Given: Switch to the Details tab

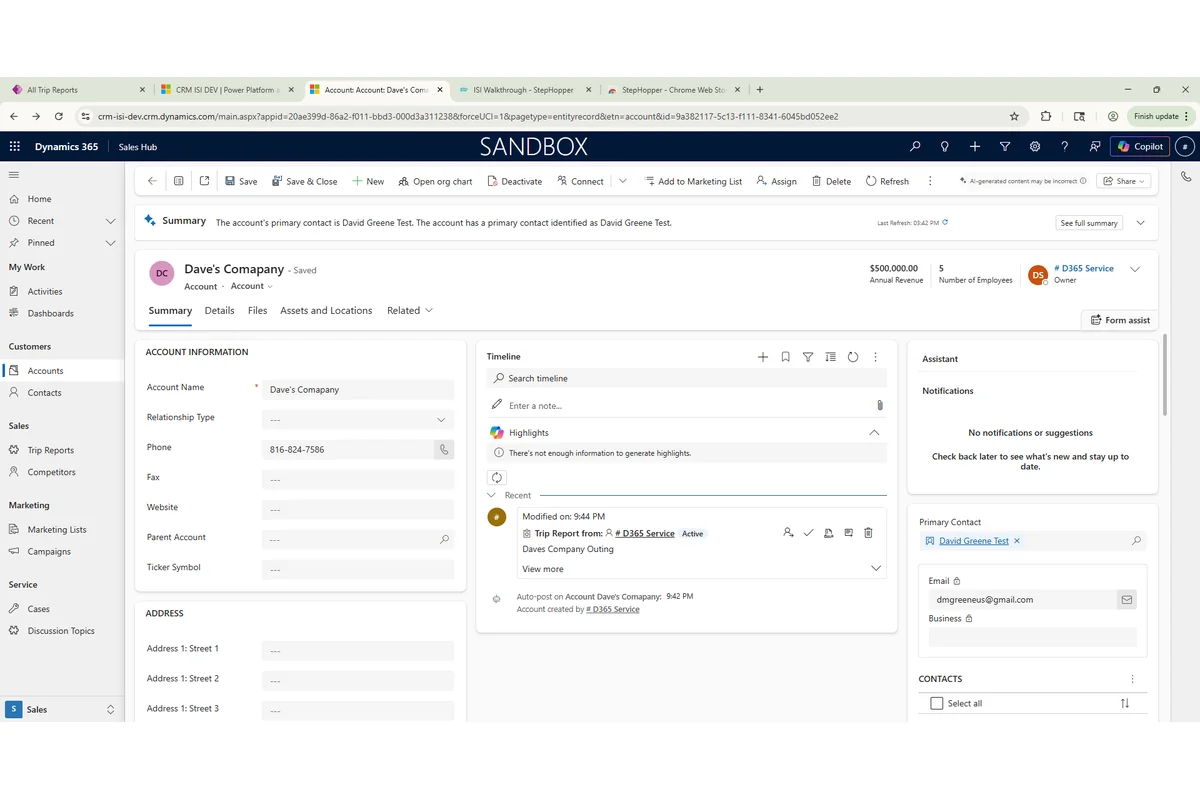Looking at the screenshot, I should pos(219,310).
